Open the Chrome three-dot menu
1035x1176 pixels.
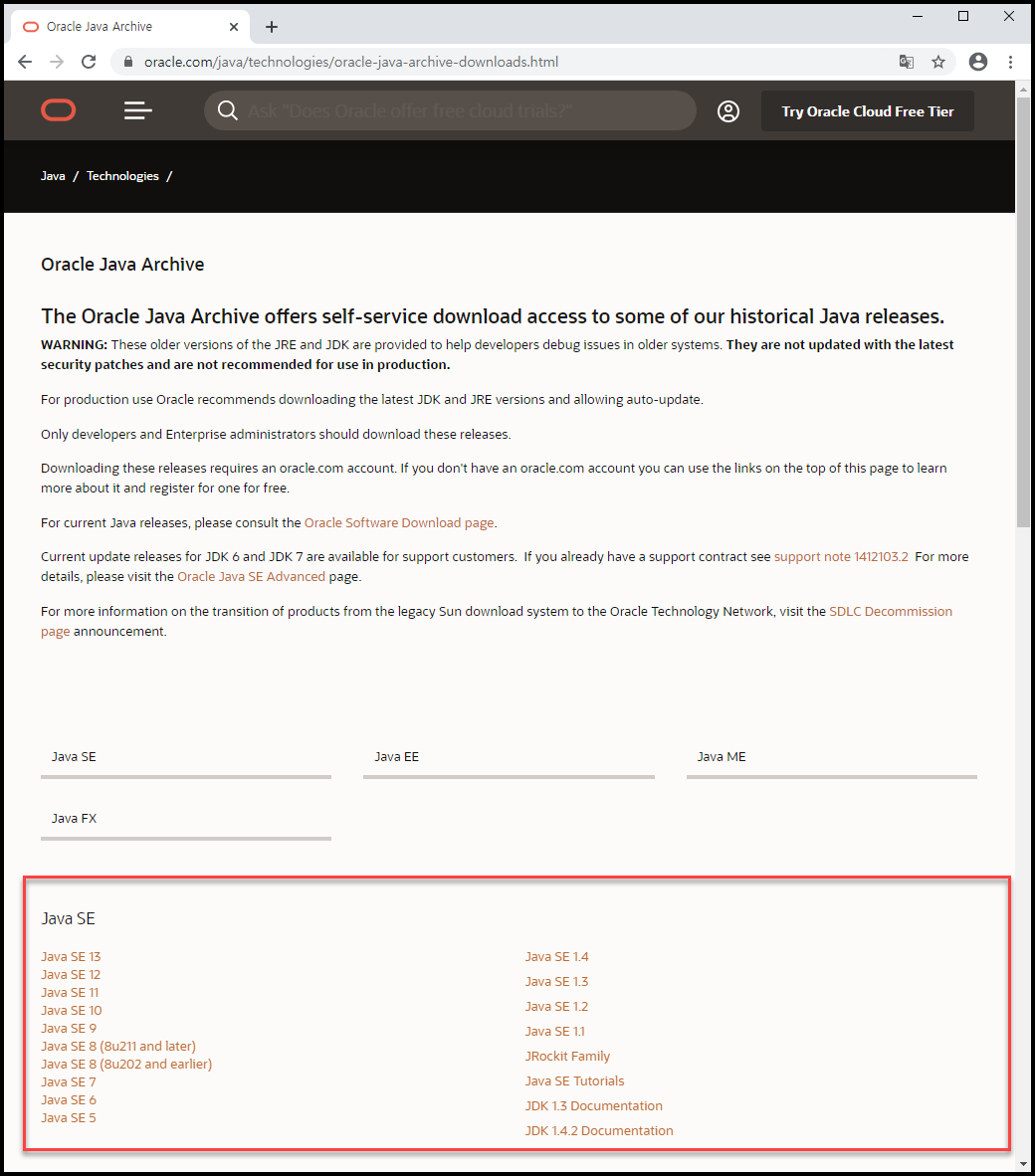pos(1010,62)
